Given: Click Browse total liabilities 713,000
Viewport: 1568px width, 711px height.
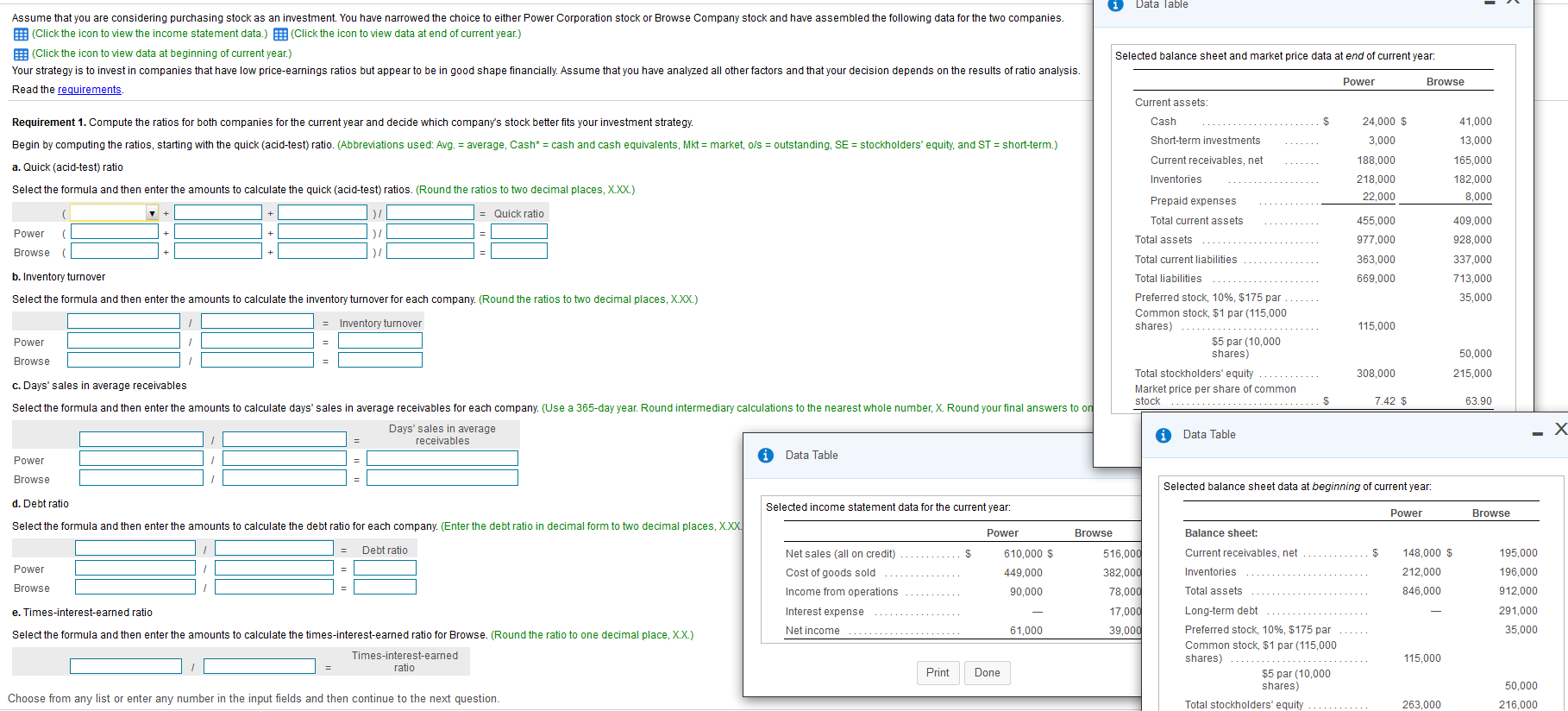Looking at the screenshot, I should [x=1472, y=279].
